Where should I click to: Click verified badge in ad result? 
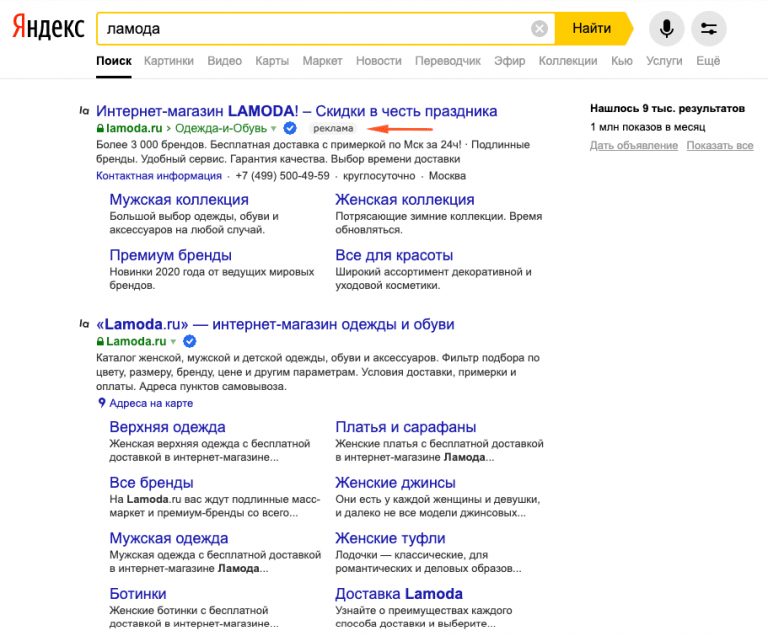click(290, 128)
